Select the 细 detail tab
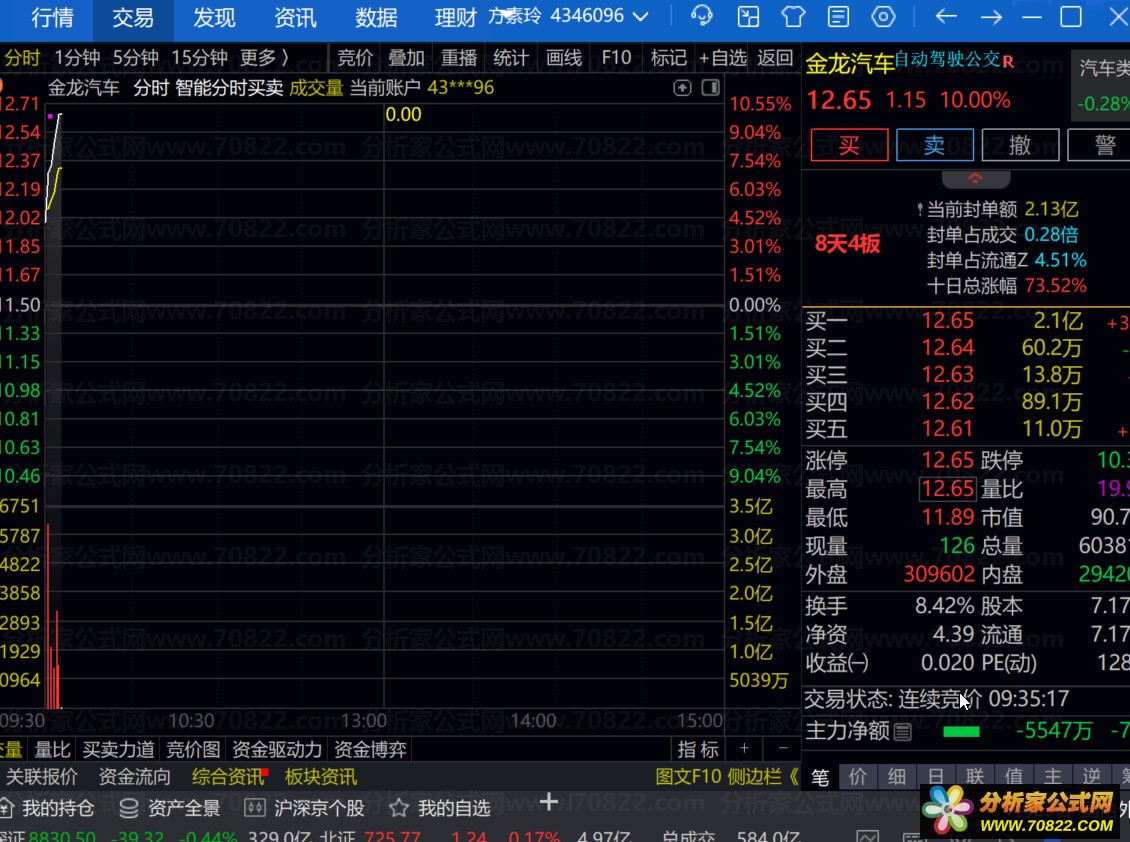Image resolution: width=1130 pixels, height=842 pixels. (x=897, y=776)
